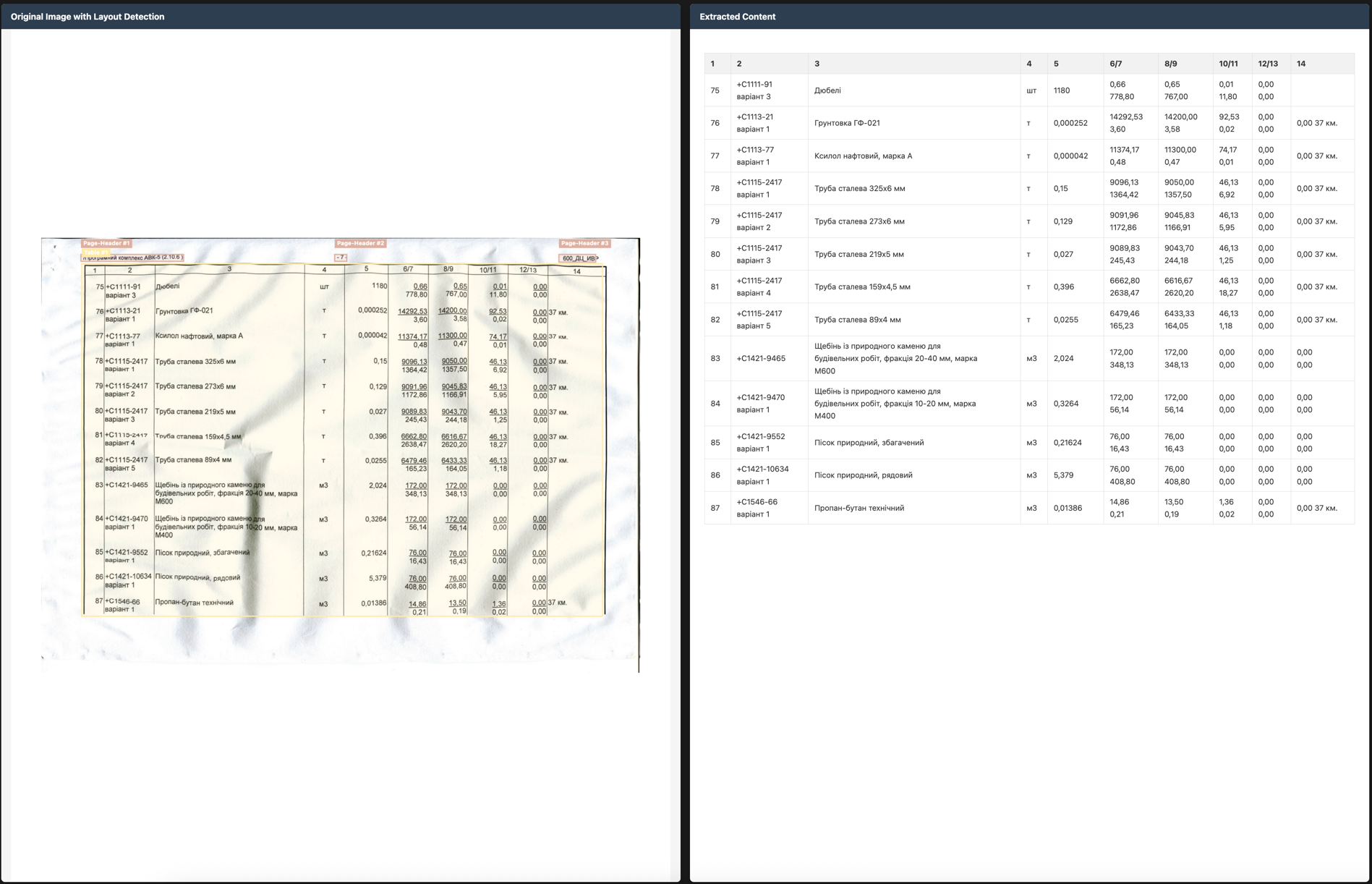Click the 'Extracted Content' panel header
The width and height of the screenshot is (1372, 884).
737,17
